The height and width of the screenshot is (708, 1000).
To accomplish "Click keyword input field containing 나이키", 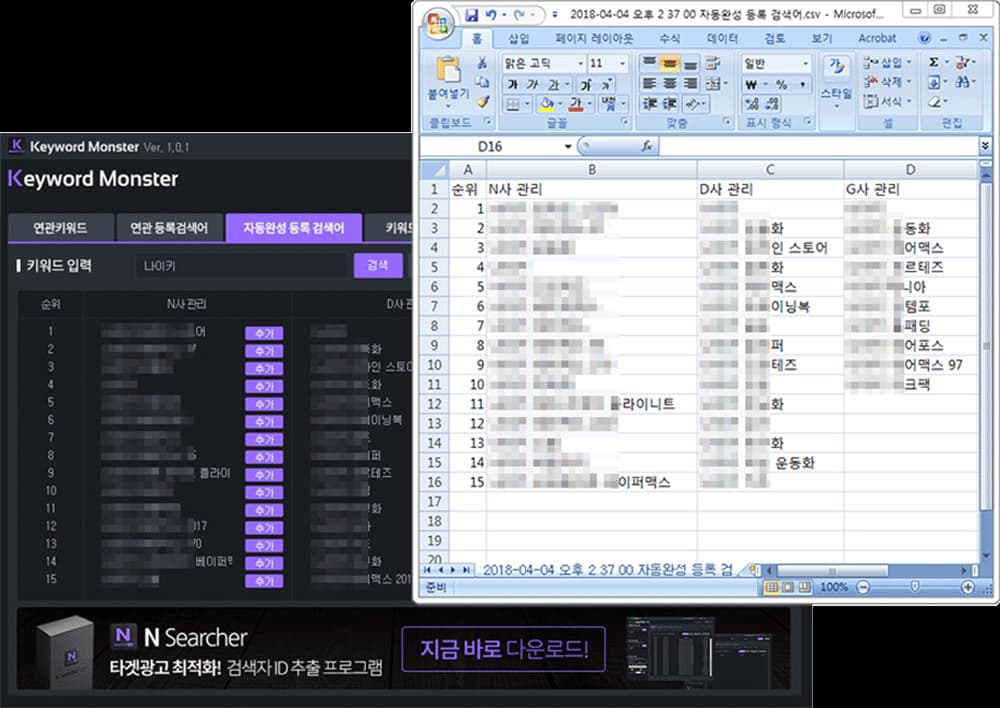I will click(242, 265).
